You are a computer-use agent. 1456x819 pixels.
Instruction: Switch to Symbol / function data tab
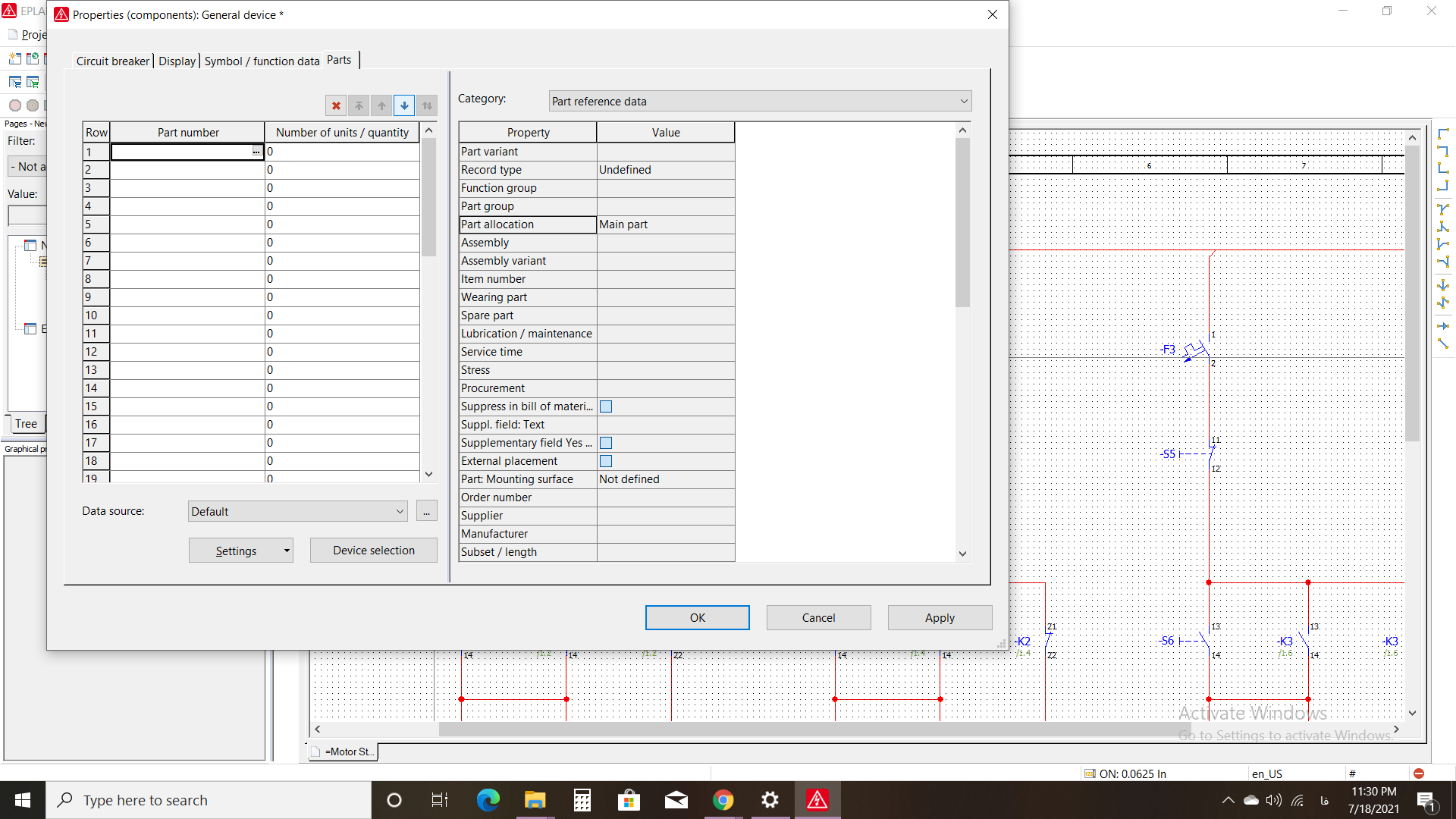pos(262,61)
